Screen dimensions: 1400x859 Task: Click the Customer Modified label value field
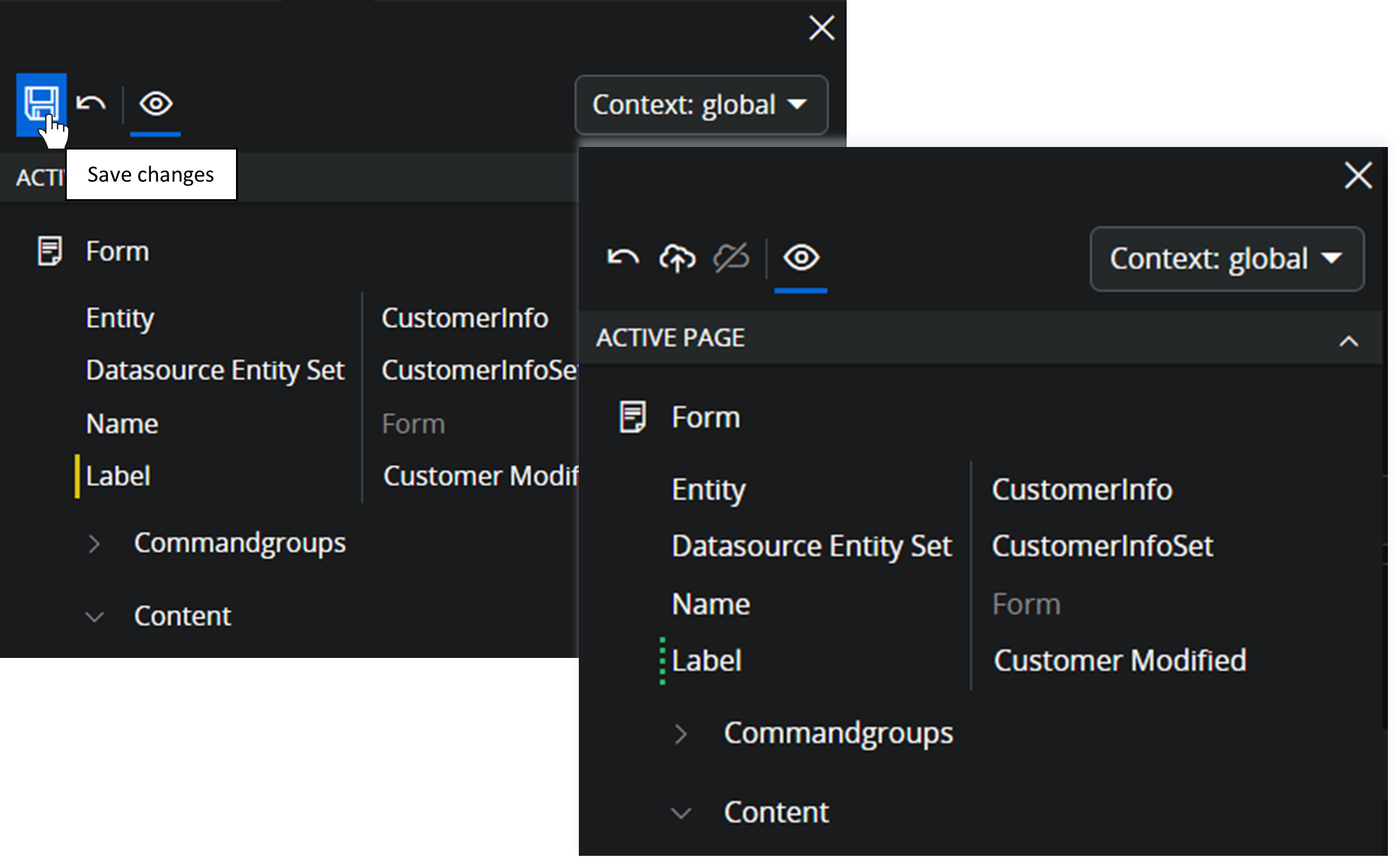1119,660
